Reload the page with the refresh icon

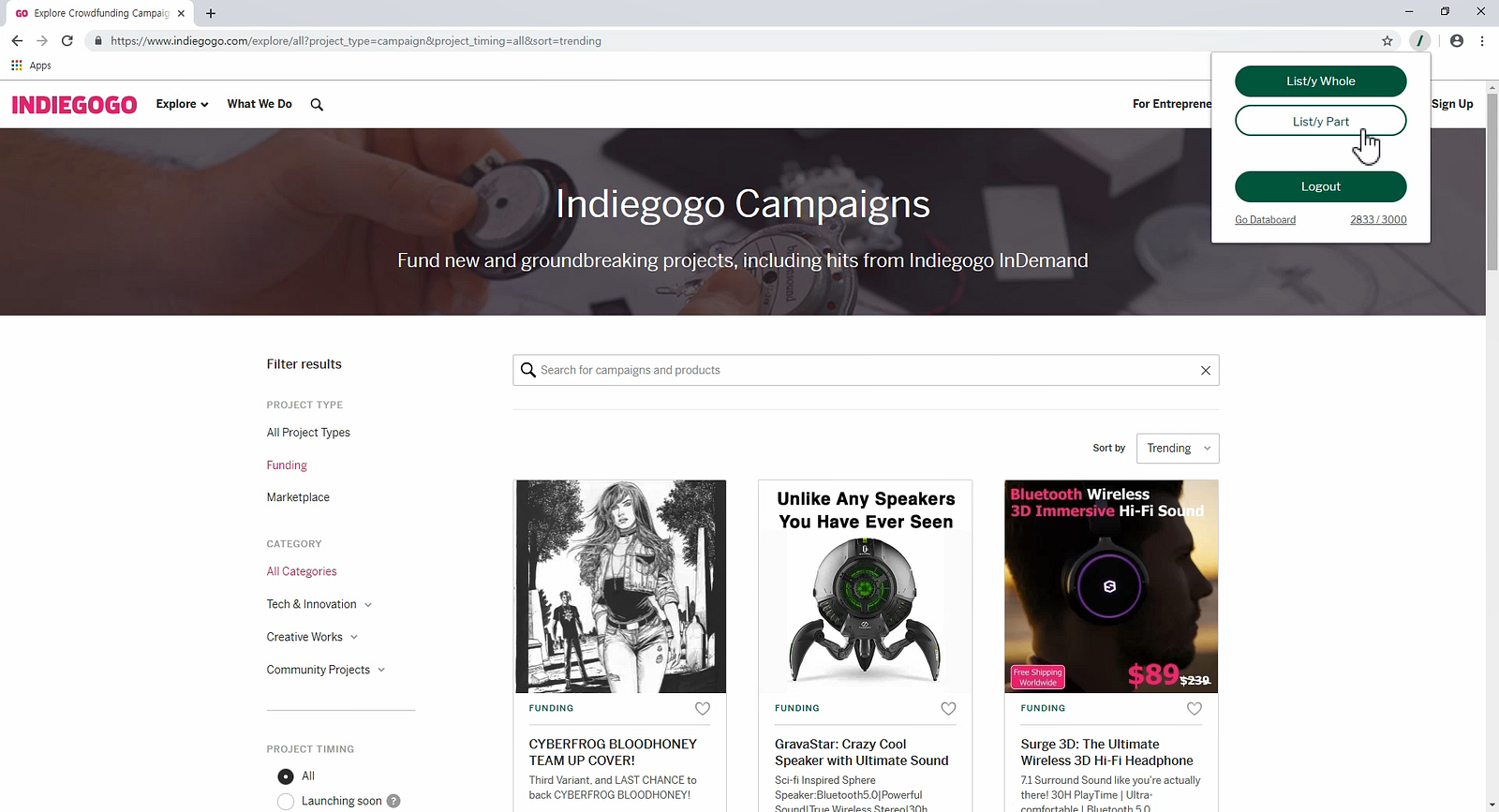(67, 40)
